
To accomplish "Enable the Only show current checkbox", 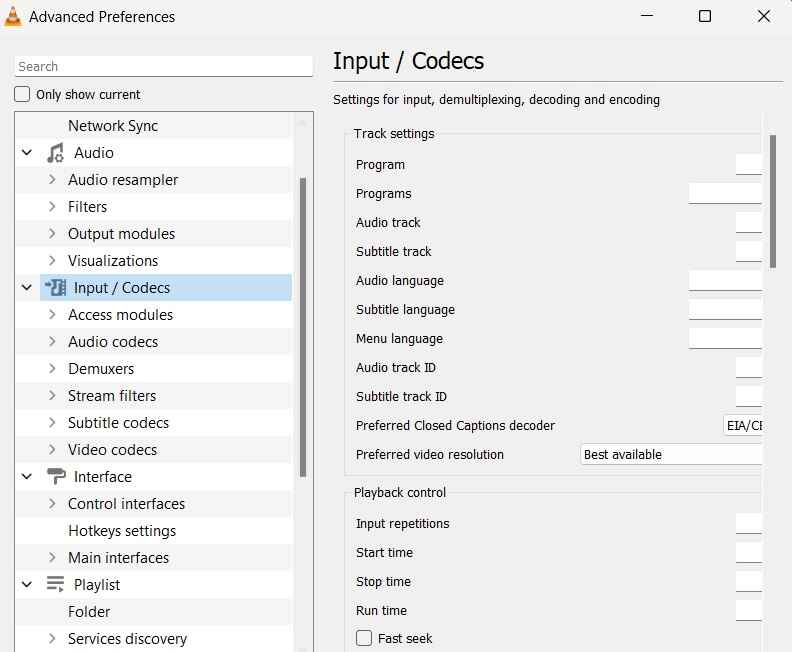I will coord(22,94).
